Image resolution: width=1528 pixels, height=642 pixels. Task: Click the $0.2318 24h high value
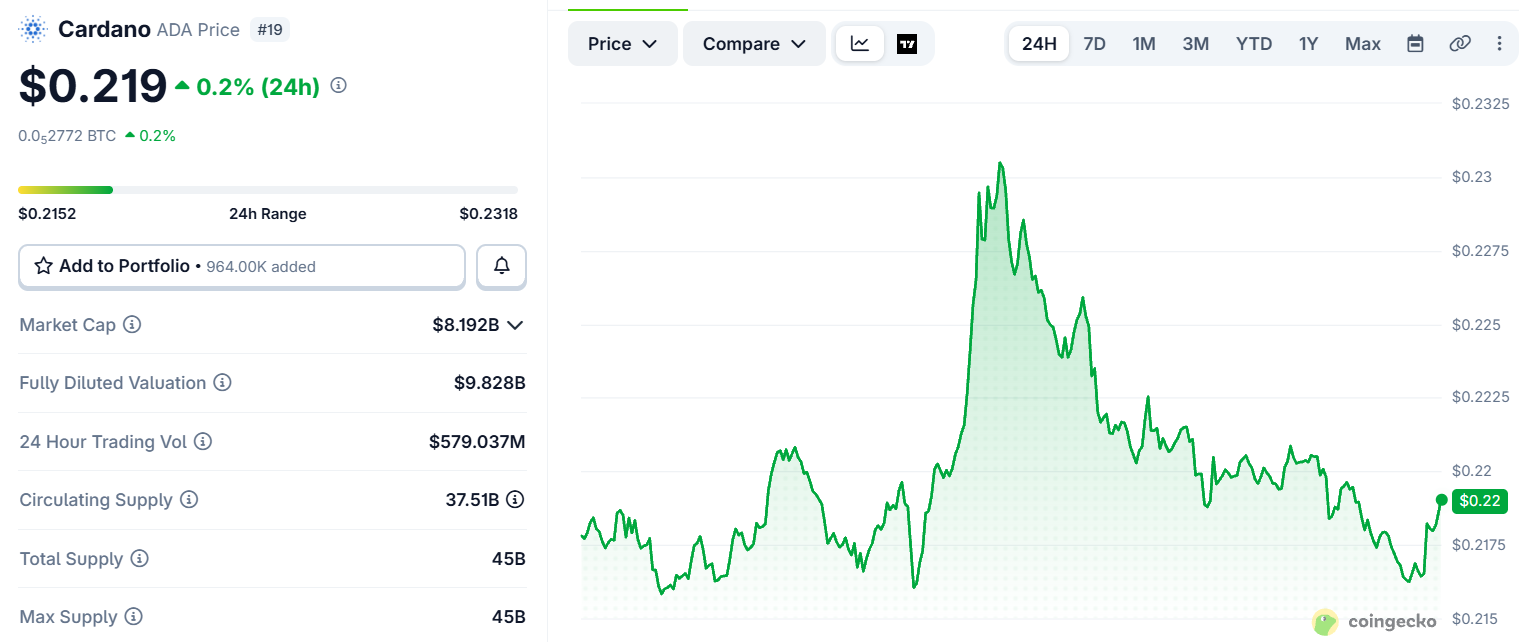489,214
